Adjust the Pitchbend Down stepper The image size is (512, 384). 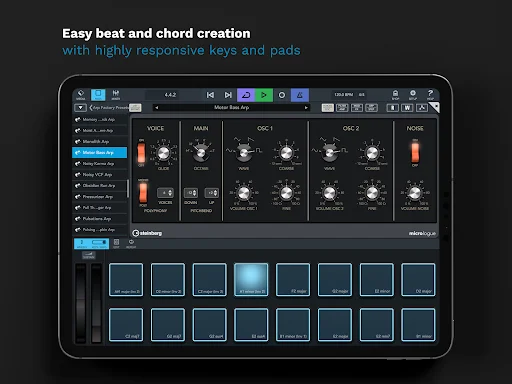[191, 193]
